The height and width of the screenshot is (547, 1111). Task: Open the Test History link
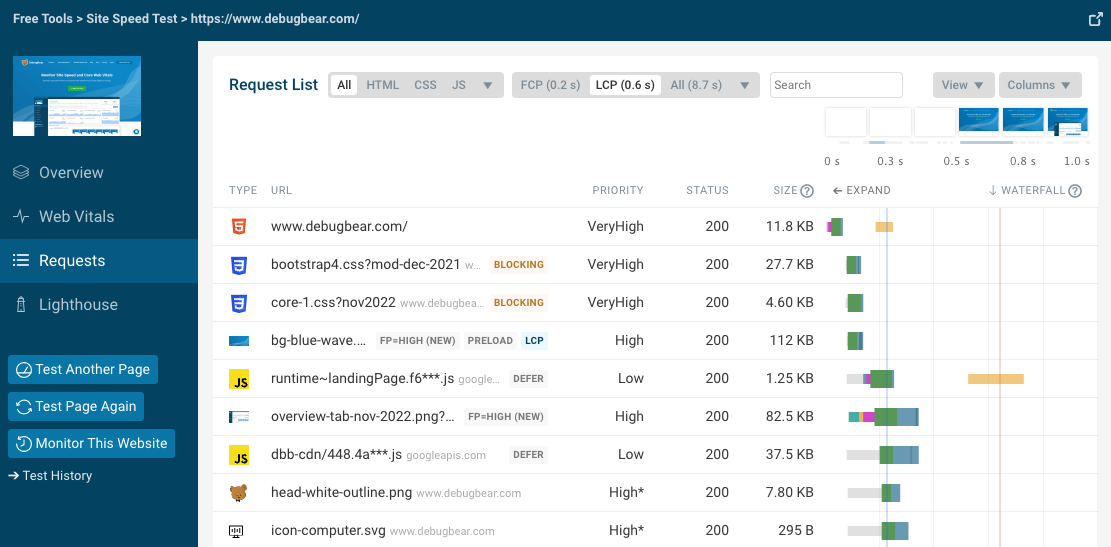(x=50, y=476)
